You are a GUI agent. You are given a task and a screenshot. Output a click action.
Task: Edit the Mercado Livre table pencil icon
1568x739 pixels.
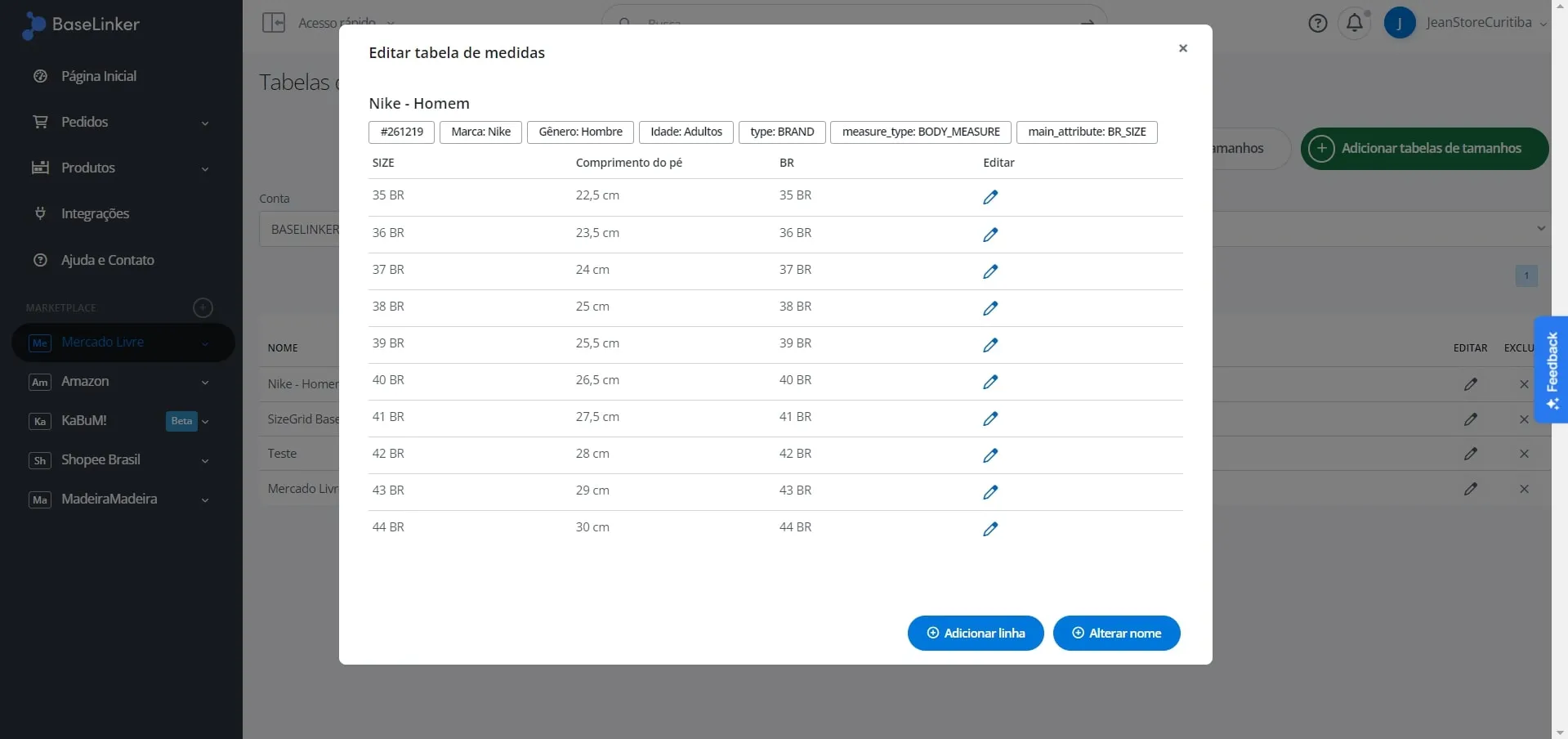pos(1471,489)
